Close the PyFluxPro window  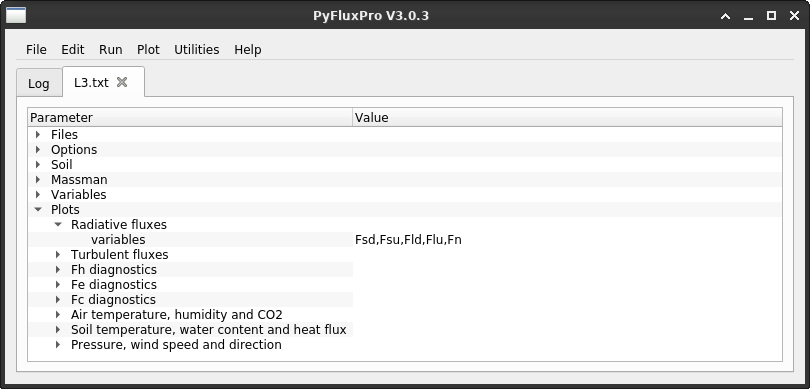click(795, 16)
